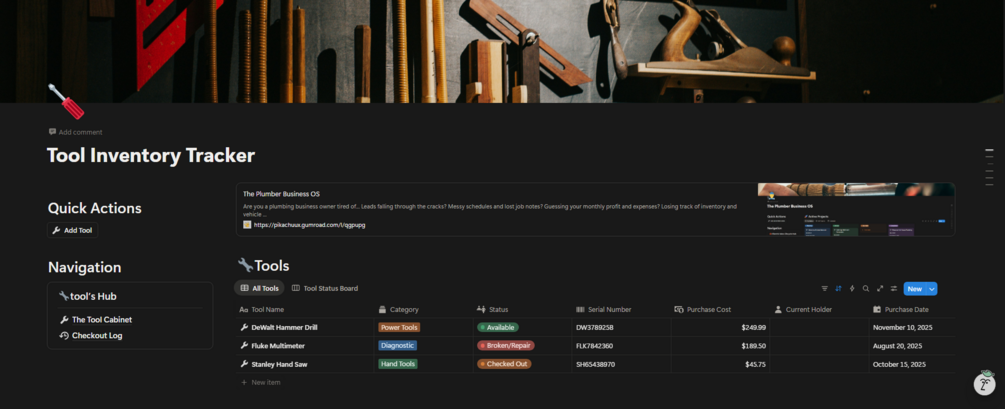Click the plus icon next to New item
The width and height of the screenshot is (1005, 409).
244,383
